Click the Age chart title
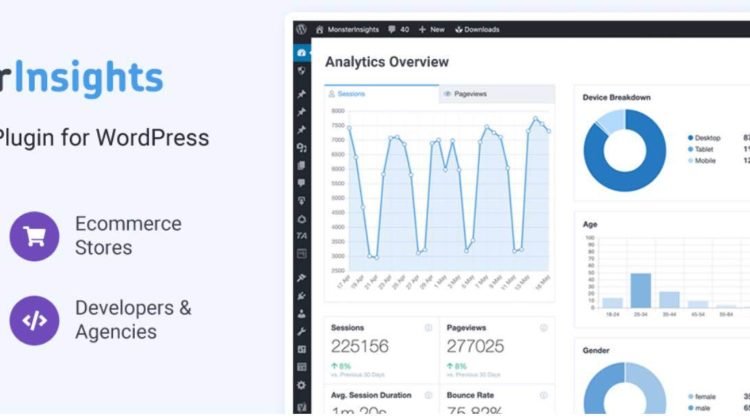 tap(590, 224)
